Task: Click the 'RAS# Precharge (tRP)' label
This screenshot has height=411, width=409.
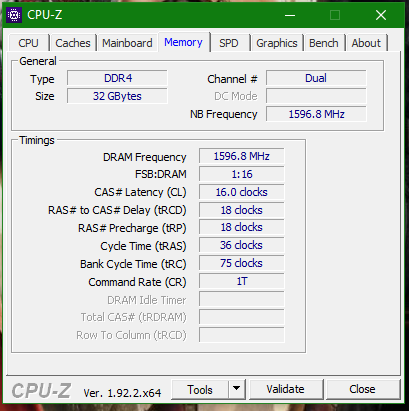Action: (x=132, y=228)
